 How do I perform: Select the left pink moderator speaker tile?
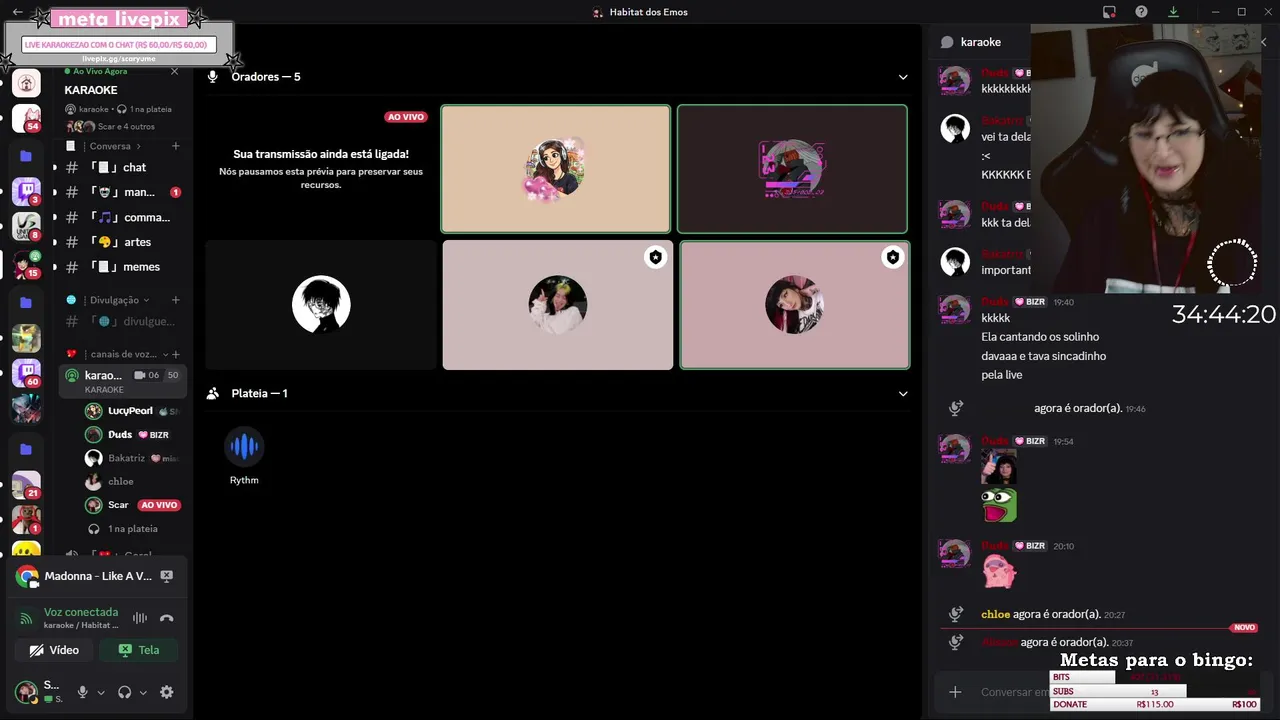[558, 305]
